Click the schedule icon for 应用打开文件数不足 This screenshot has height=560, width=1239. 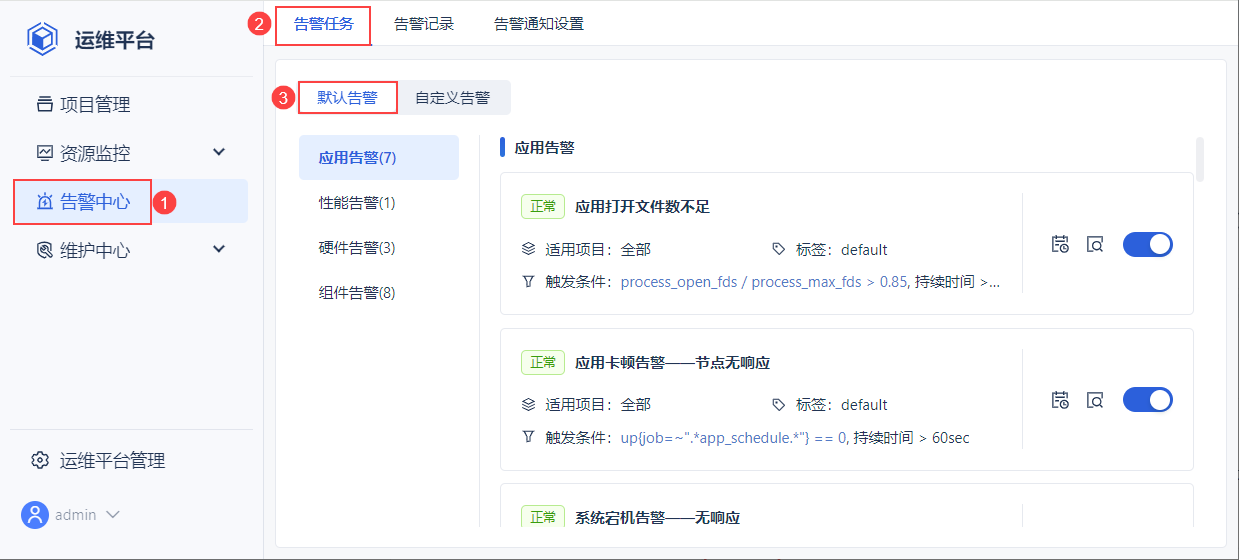coord(1060,244)
